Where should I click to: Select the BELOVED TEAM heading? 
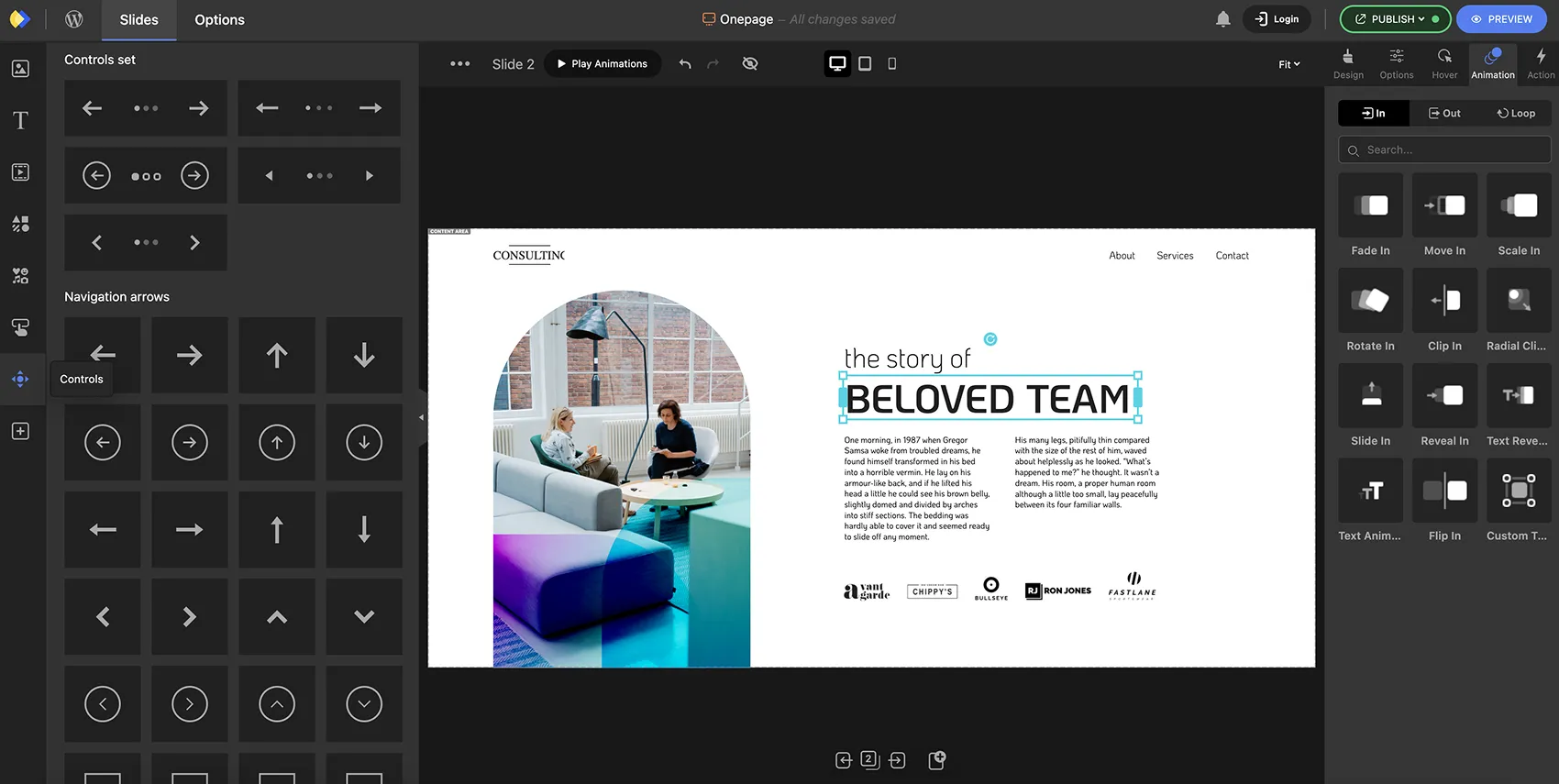(989, 399)
